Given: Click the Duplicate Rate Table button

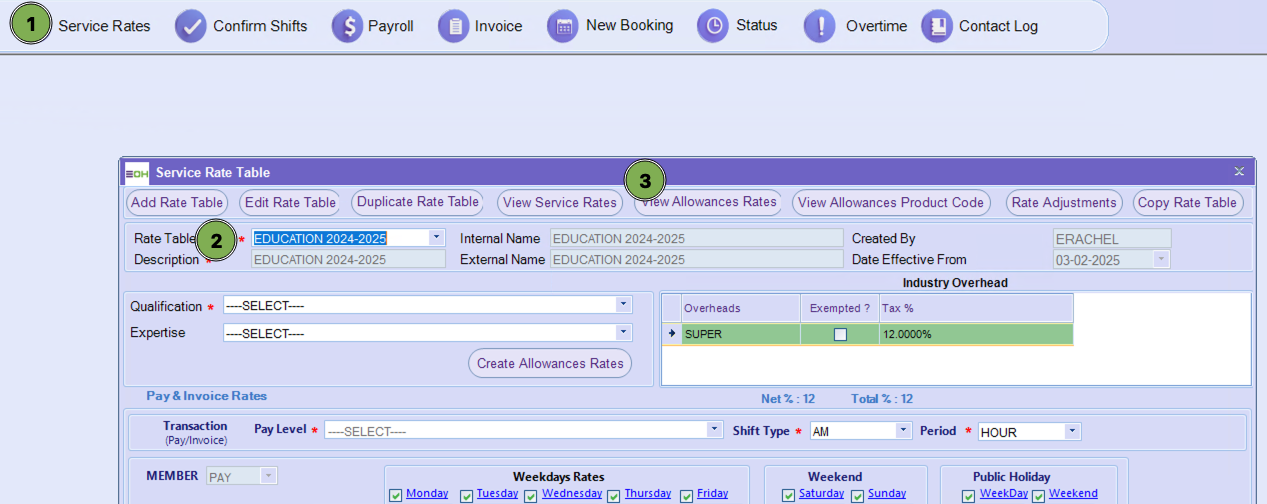Looking at the screenshot, I should (418, 202).
